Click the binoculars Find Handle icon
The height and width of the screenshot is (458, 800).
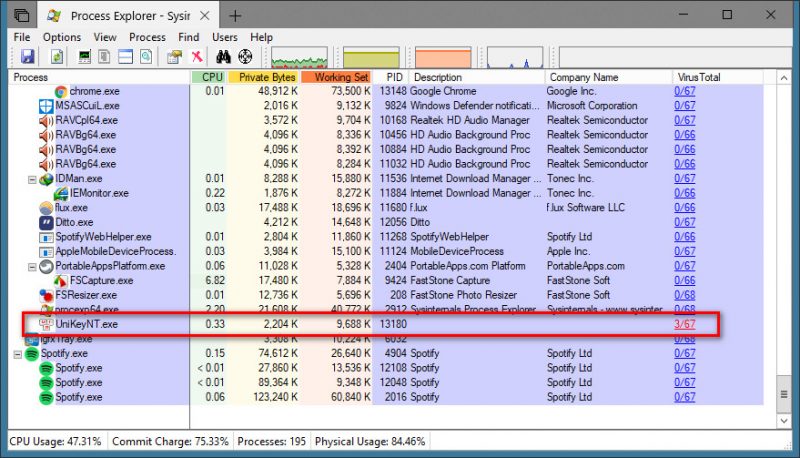point(223,56)
